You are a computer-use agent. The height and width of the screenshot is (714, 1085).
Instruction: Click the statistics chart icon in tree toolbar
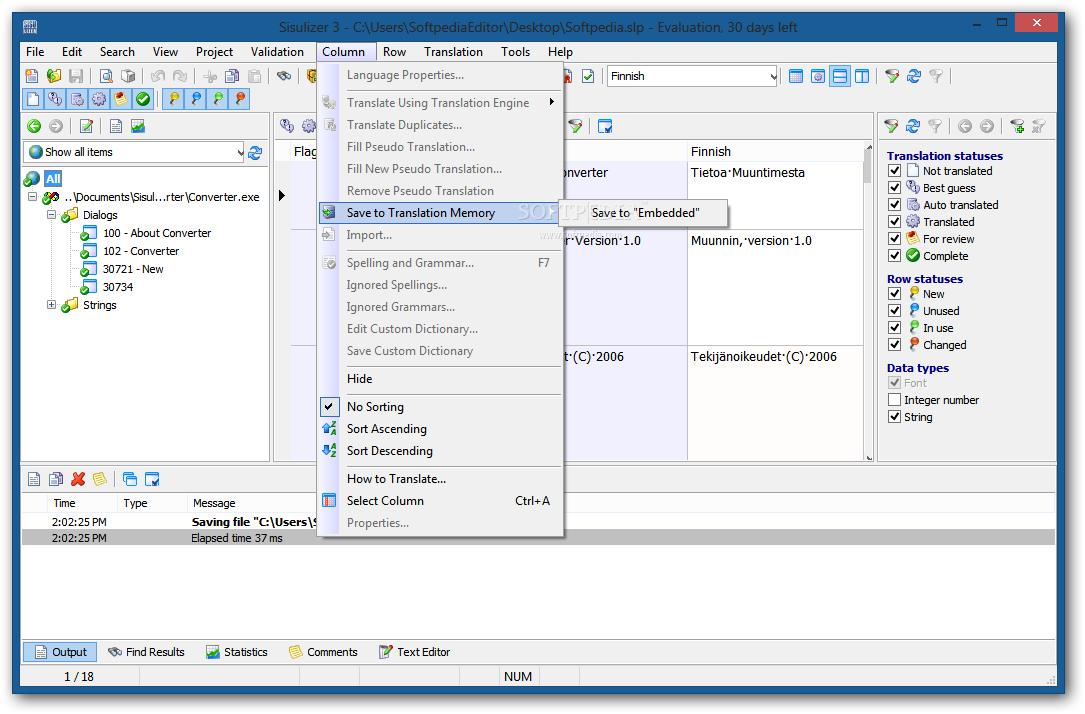[138, 126]
